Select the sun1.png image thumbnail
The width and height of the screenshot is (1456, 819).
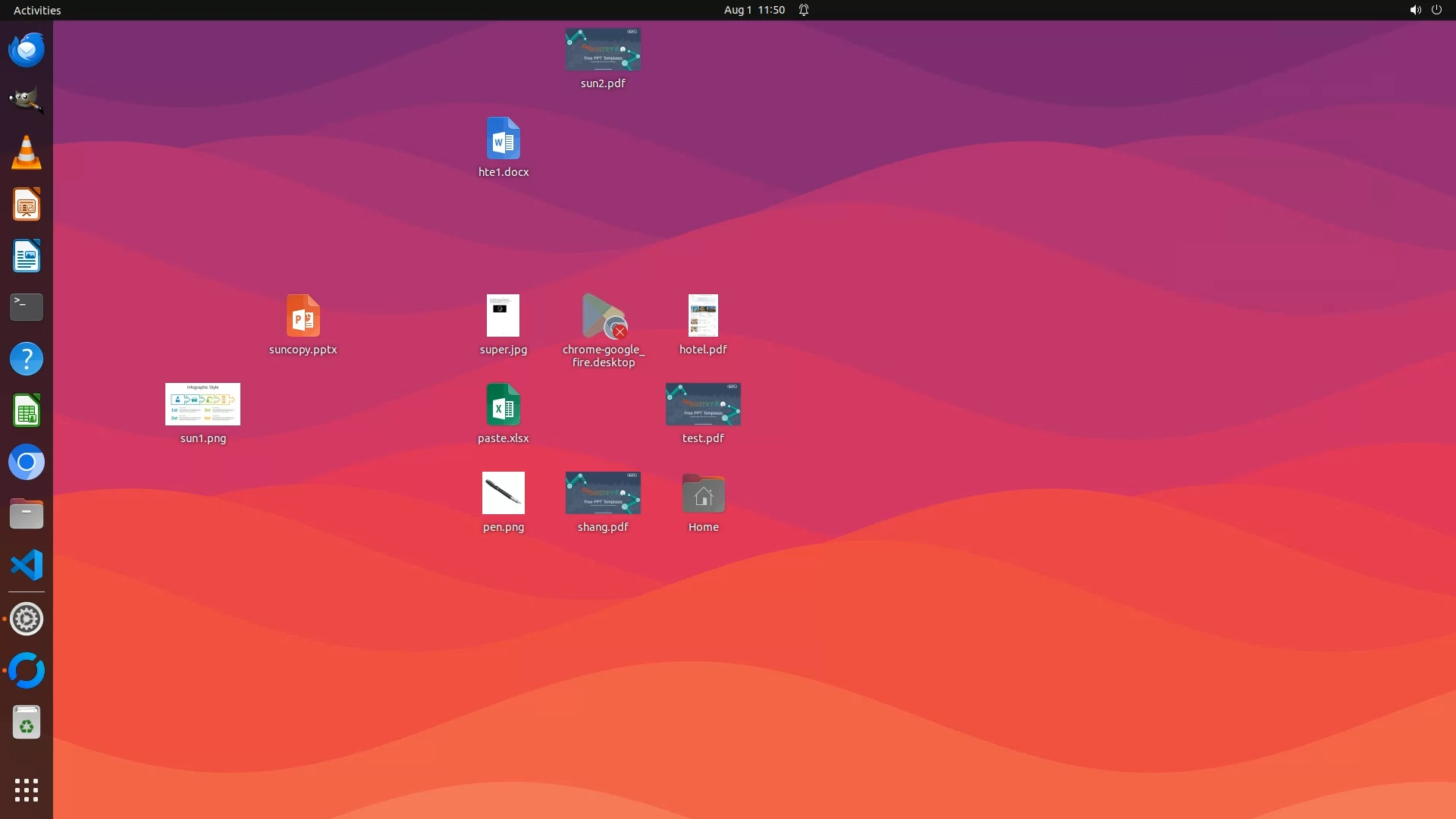pyautogui.click(x=202, y=405)
